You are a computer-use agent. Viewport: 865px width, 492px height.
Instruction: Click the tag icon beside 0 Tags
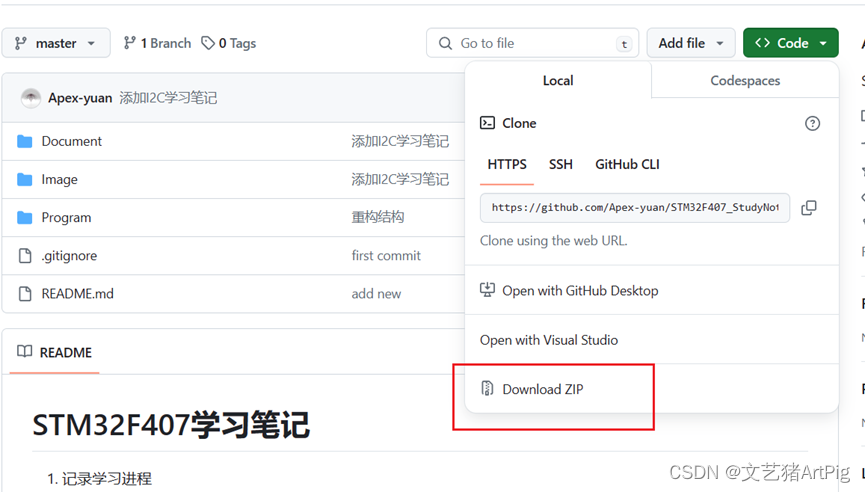coord(207,42)
